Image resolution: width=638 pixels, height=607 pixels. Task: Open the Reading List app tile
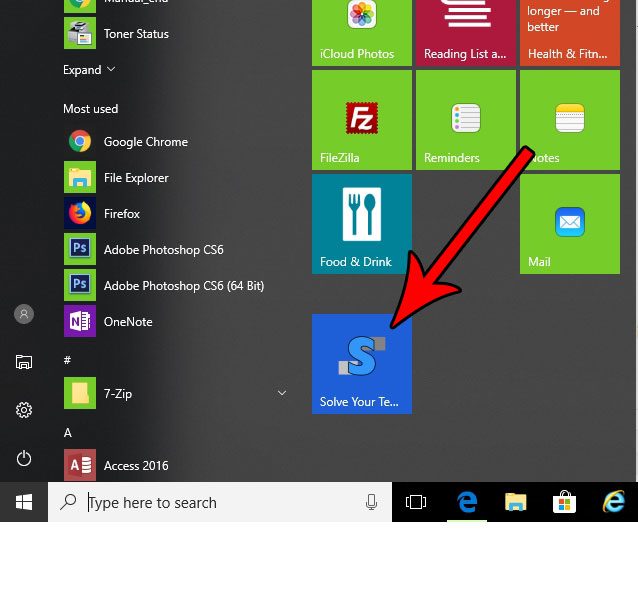(465, 30)
